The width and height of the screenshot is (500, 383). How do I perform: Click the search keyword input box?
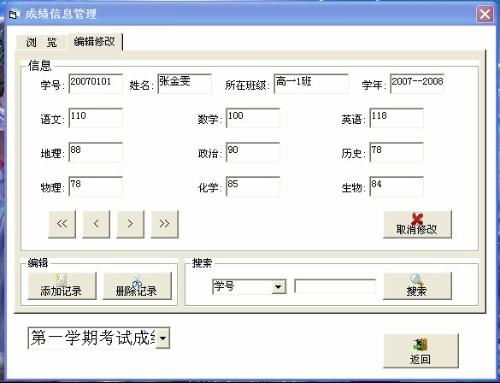335,286
